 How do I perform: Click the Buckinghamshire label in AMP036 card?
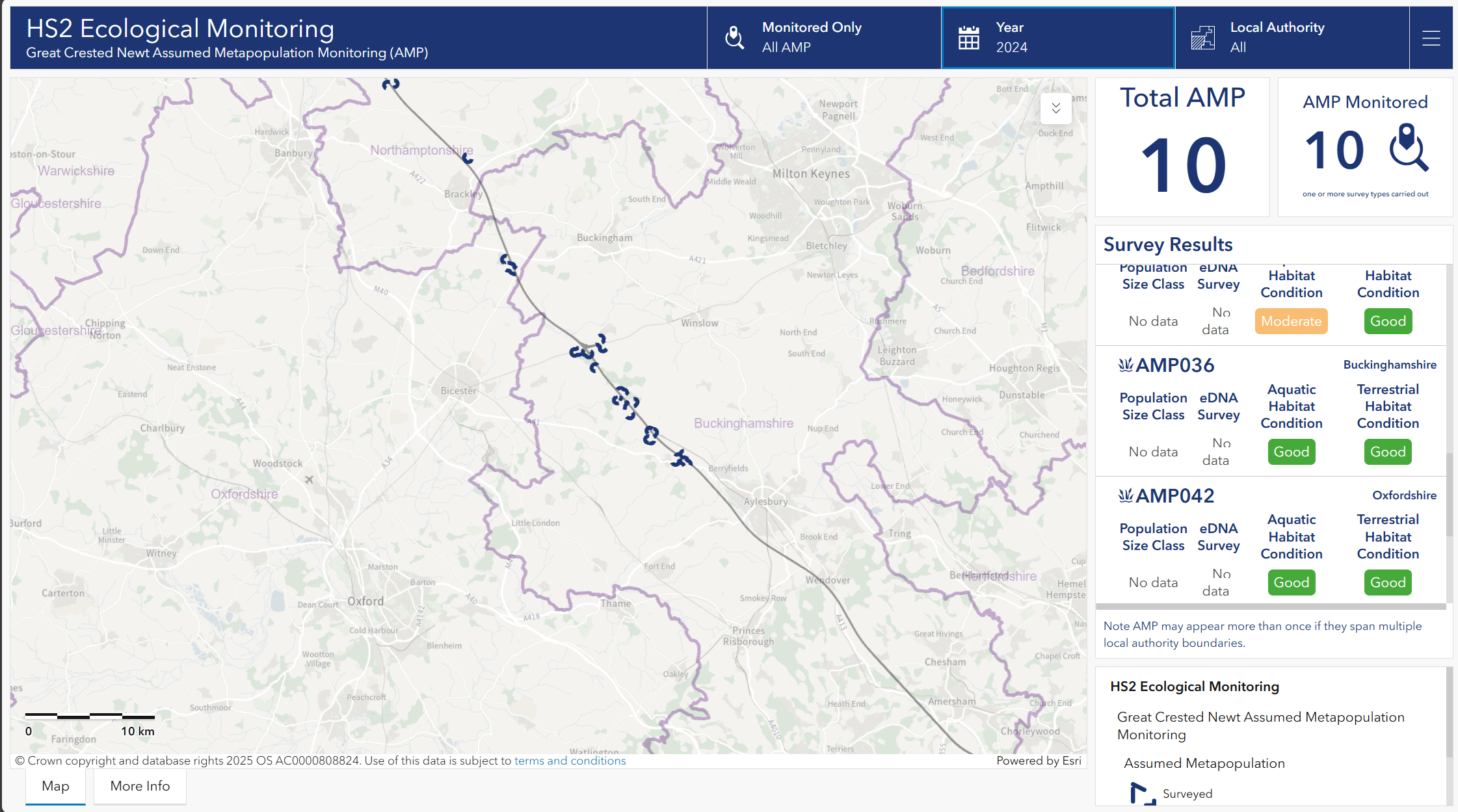1390,365
